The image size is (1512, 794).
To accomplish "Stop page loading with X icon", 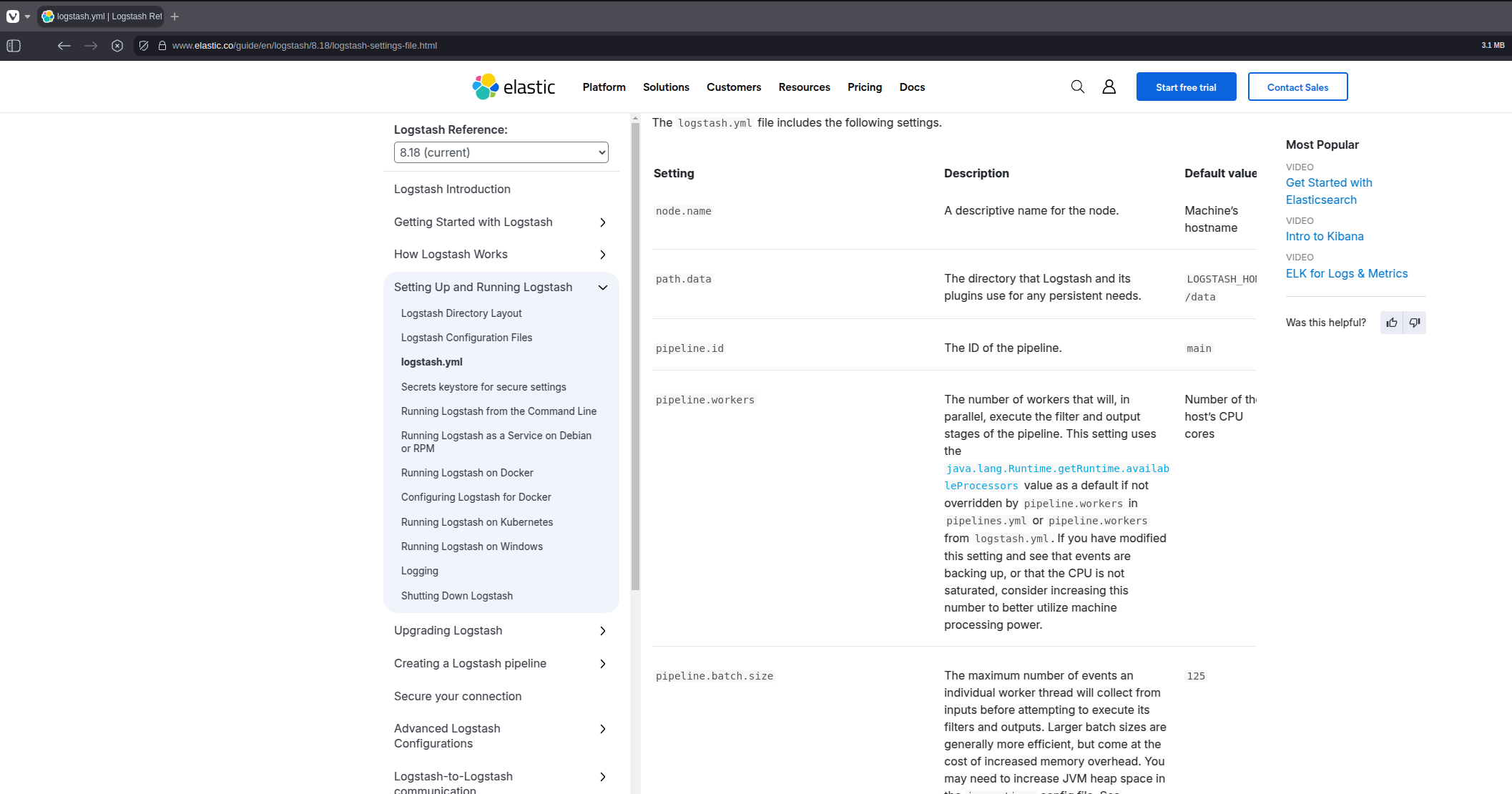I will pyautogui.click(x=117, y=46).
